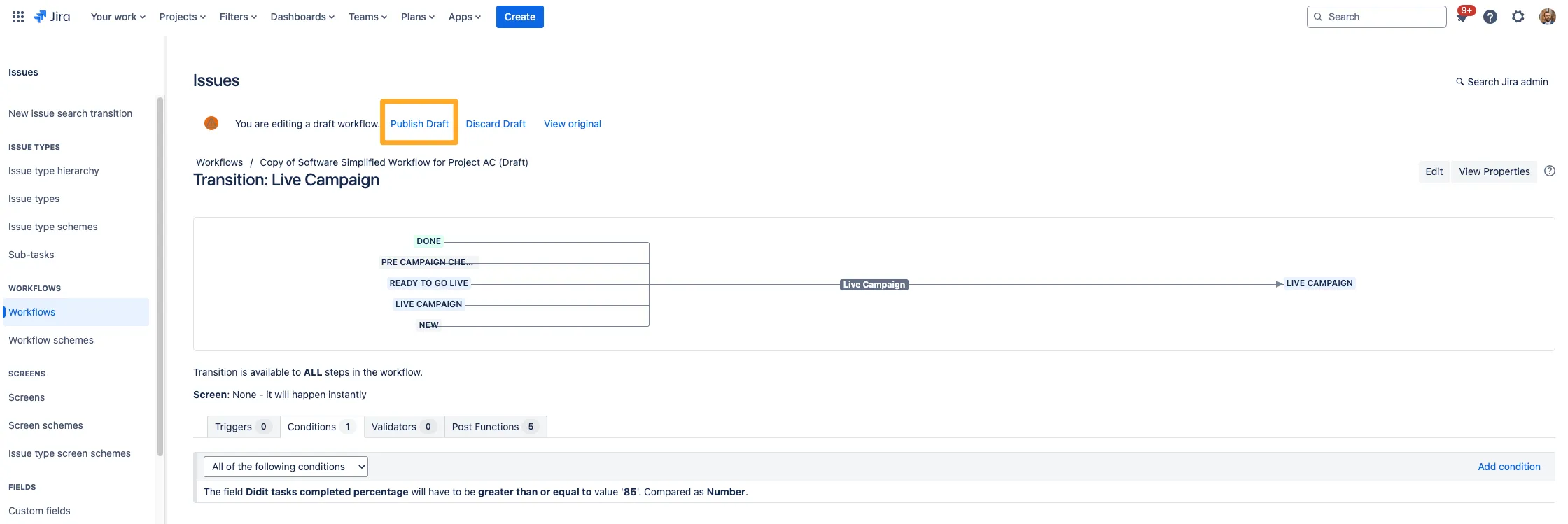Switch to the Post Functions tab

496,427
